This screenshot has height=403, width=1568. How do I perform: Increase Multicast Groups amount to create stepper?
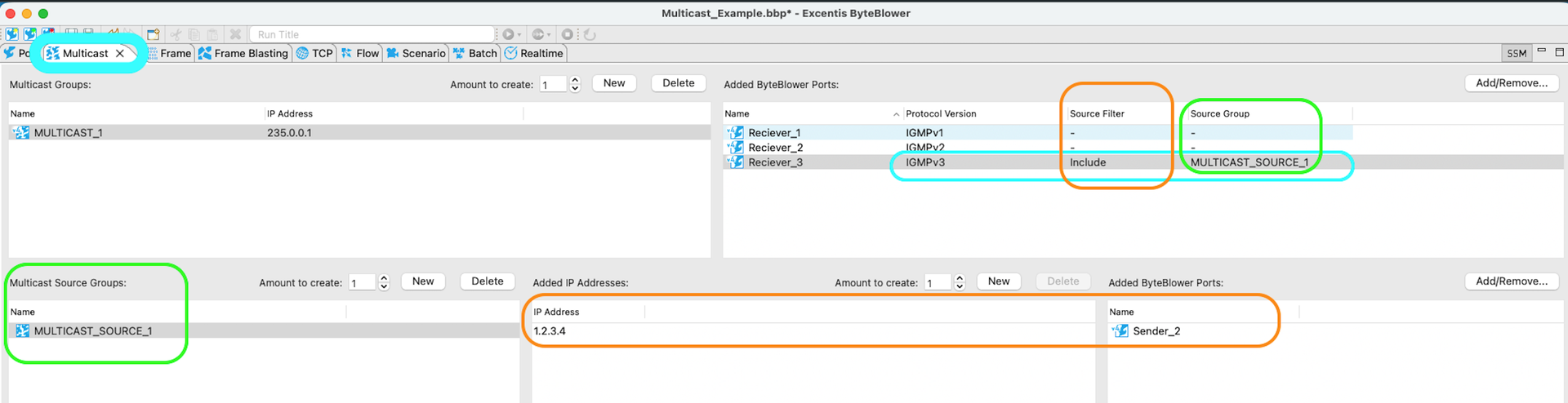575,80
